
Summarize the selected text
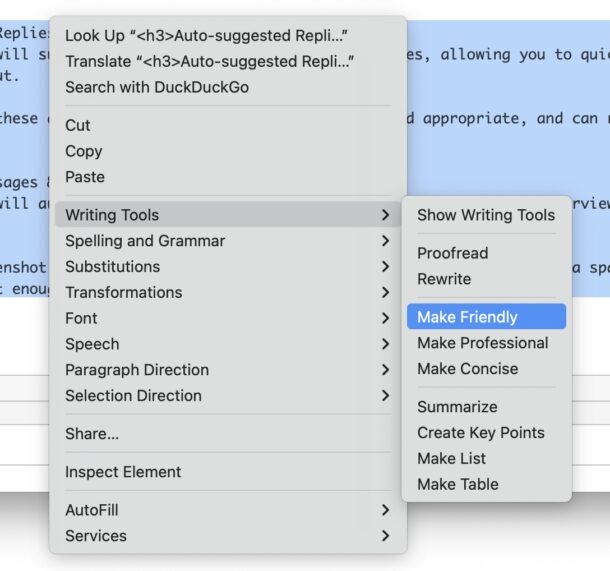coord(457,407)
